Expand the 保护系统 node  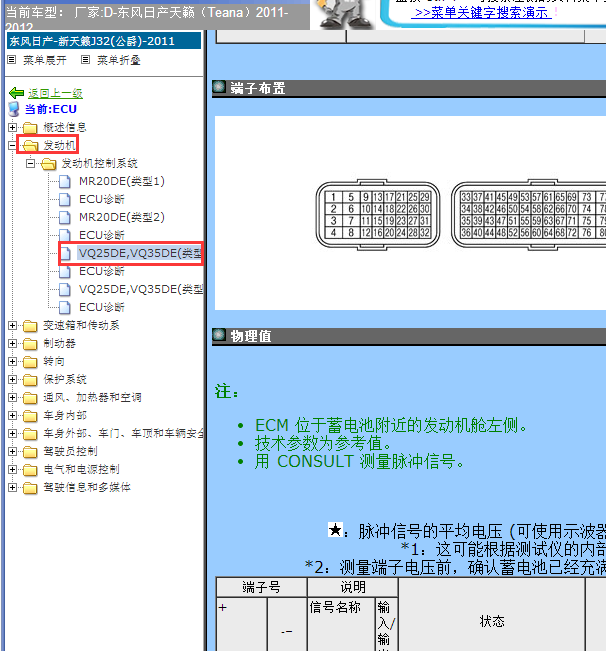tap(12, 379)
